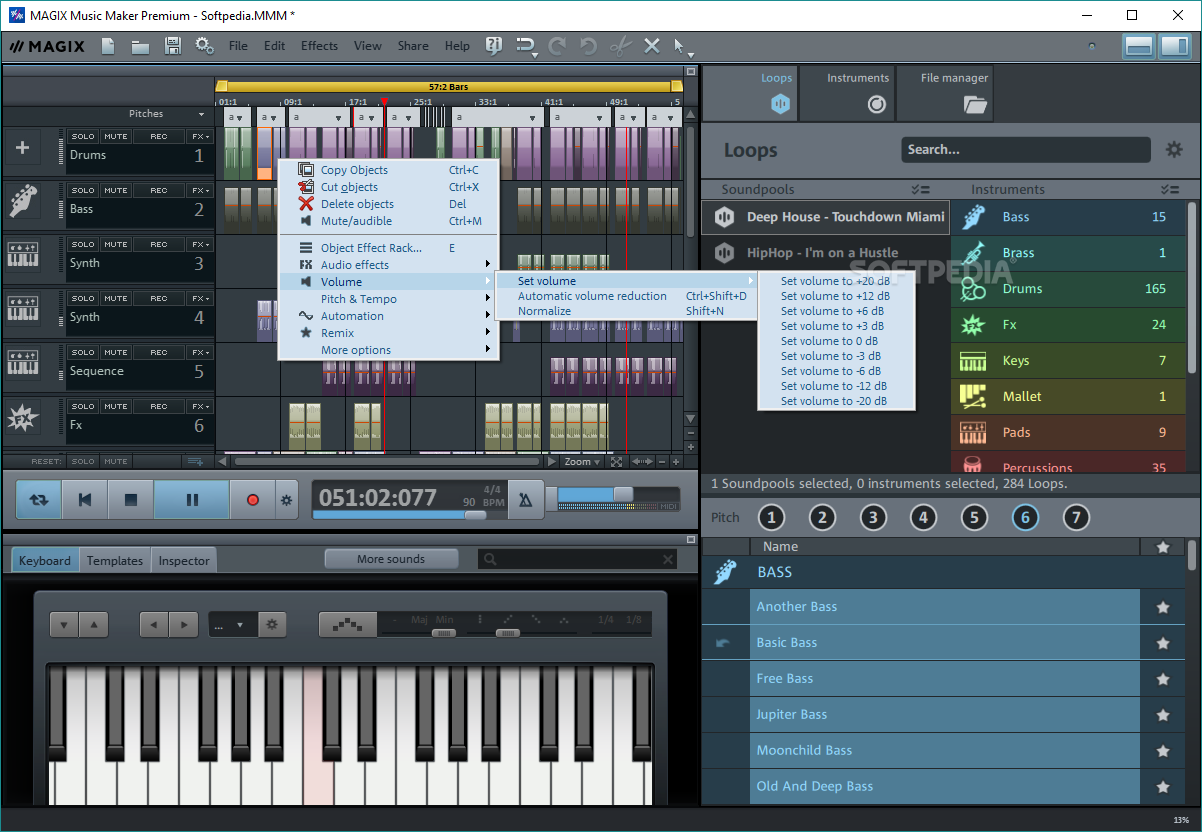Start recording with the red record button
The width and height of the screenshot is (1202, 832).
click(253, 499)
